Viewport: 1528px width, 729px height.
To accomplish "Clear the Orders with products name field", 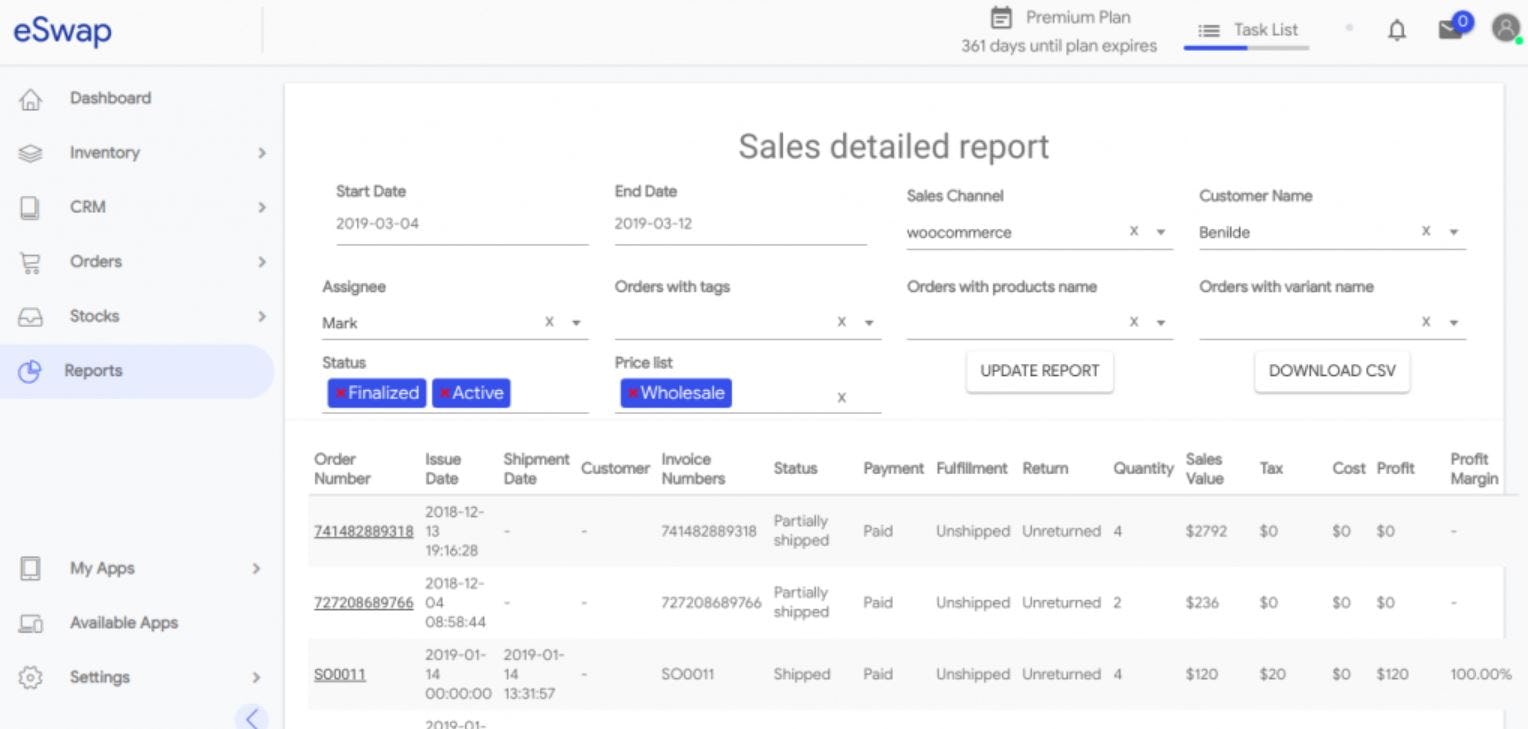I will coord(1134,322).
